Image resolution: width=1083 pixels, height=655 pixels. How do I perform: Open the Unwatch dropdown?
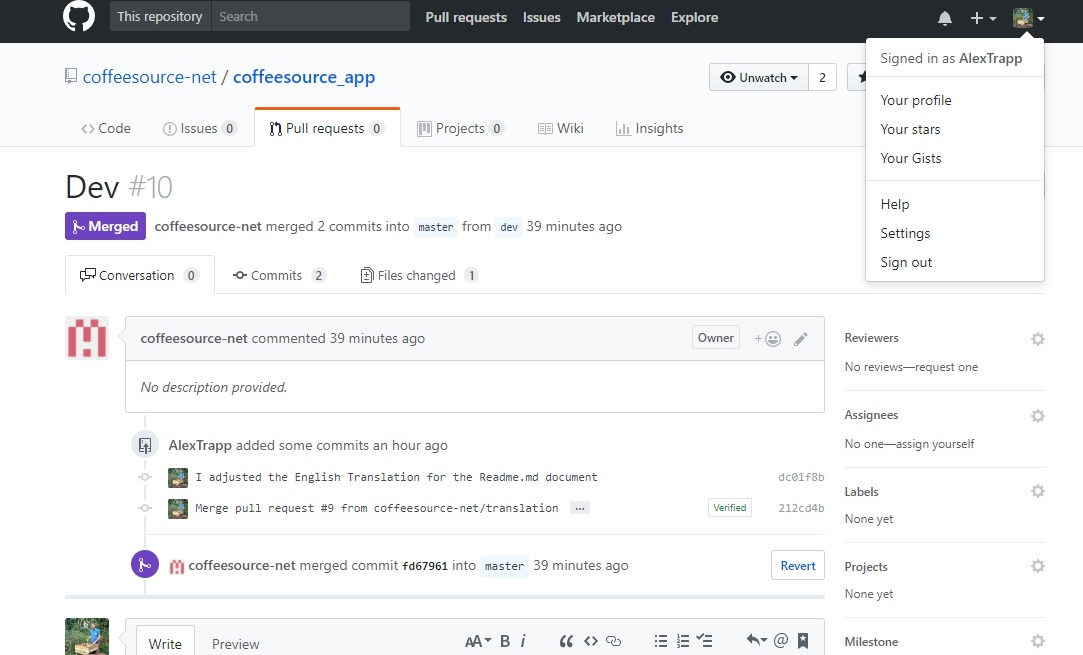[x=758, y=77]
